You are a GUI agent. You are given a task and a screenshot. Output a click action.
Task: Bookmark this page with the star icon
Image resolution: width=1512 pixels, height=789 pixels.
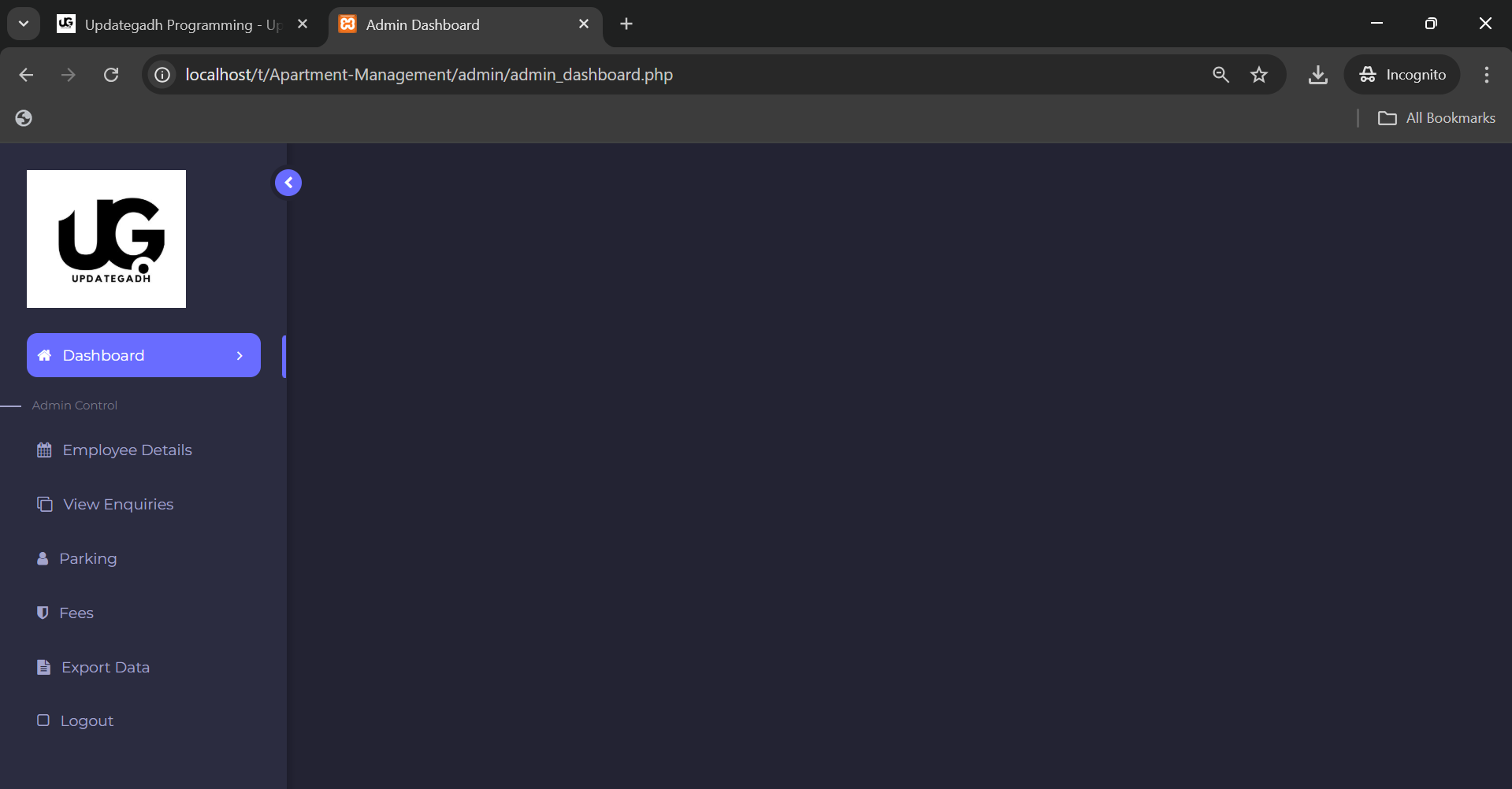[x=1258, y=75]
